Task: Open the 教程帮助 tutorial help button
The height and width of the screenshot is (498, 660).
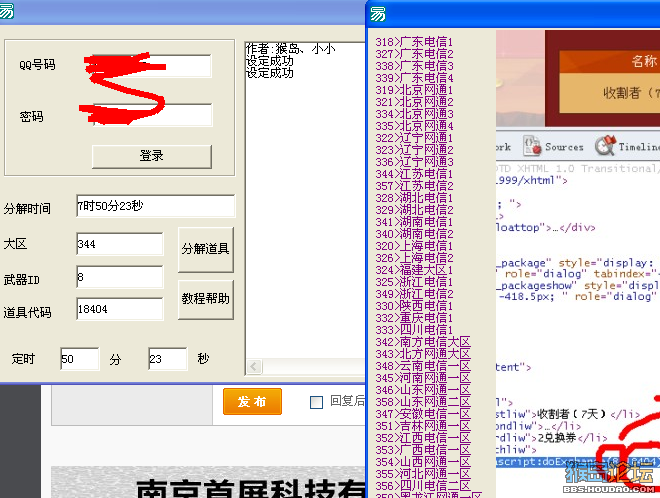Action: (x=205, y=299)
